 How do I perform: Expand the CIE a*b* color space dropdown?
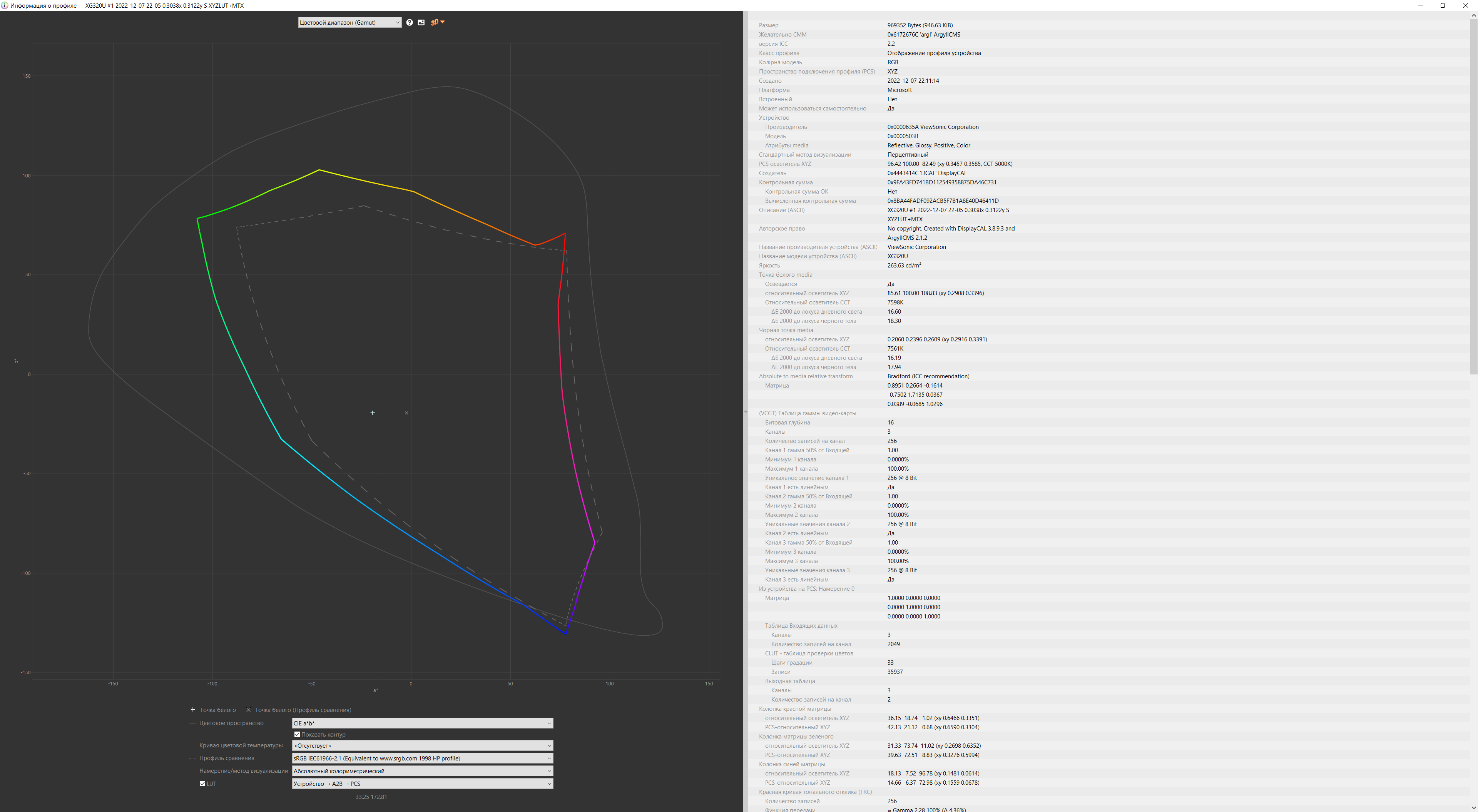[422, 723]
